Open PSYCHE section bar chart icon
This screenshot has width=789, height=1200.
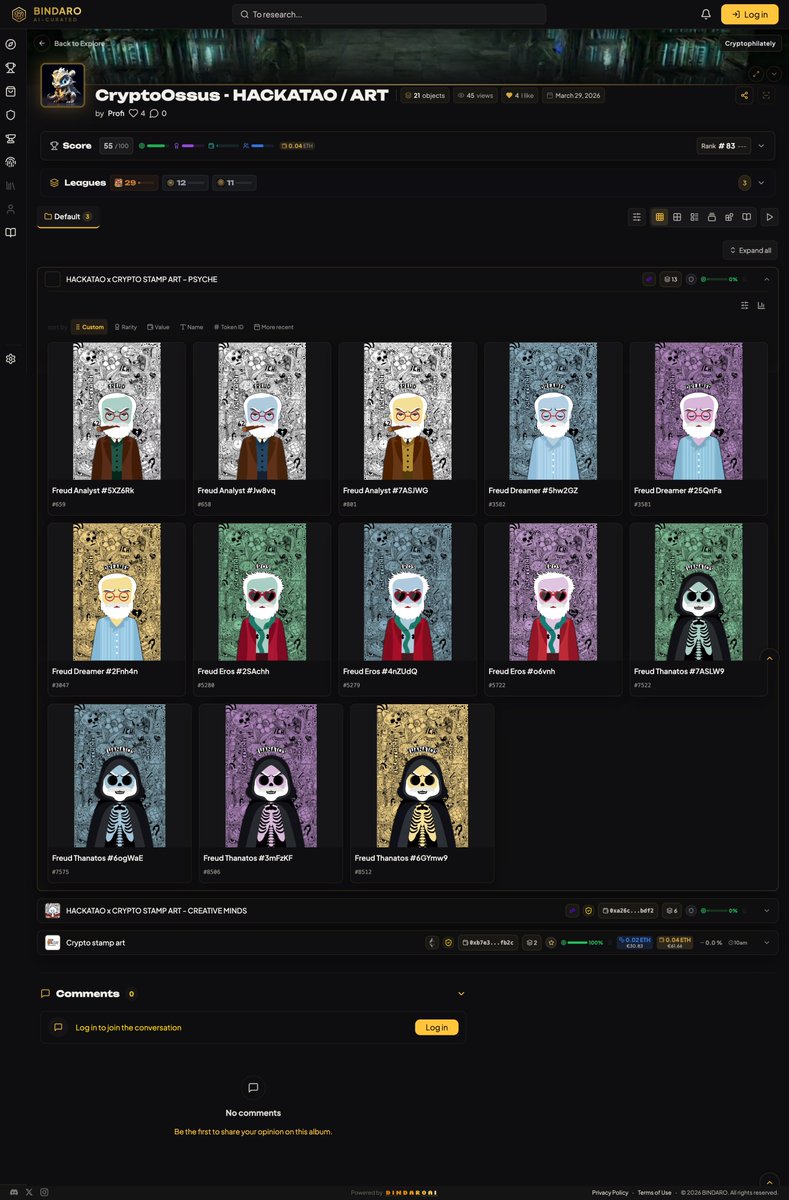[761, 305]
